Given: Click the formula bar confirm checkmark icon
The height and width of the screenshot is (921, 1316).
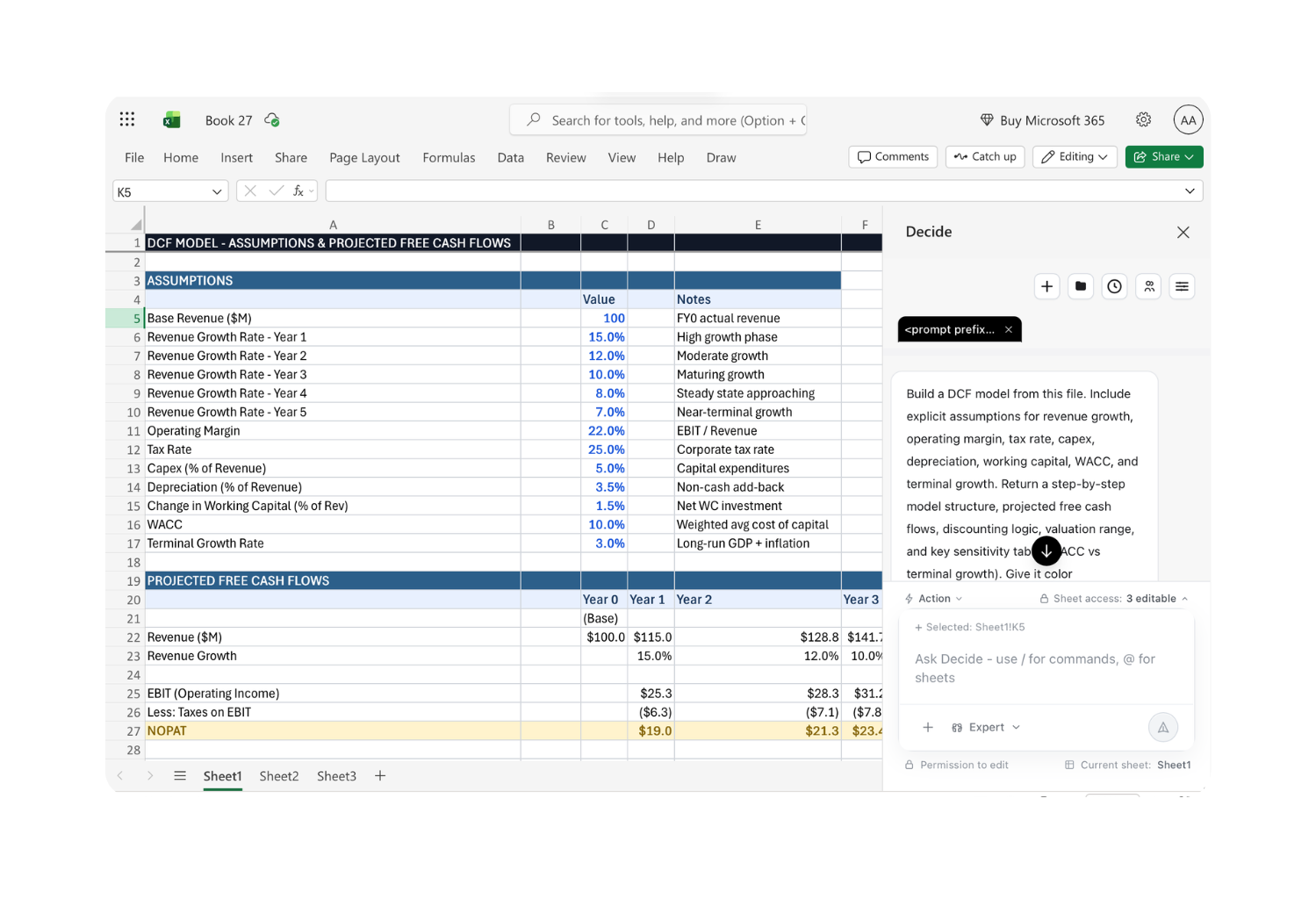Looking at the screenshot, I should 276,191.
